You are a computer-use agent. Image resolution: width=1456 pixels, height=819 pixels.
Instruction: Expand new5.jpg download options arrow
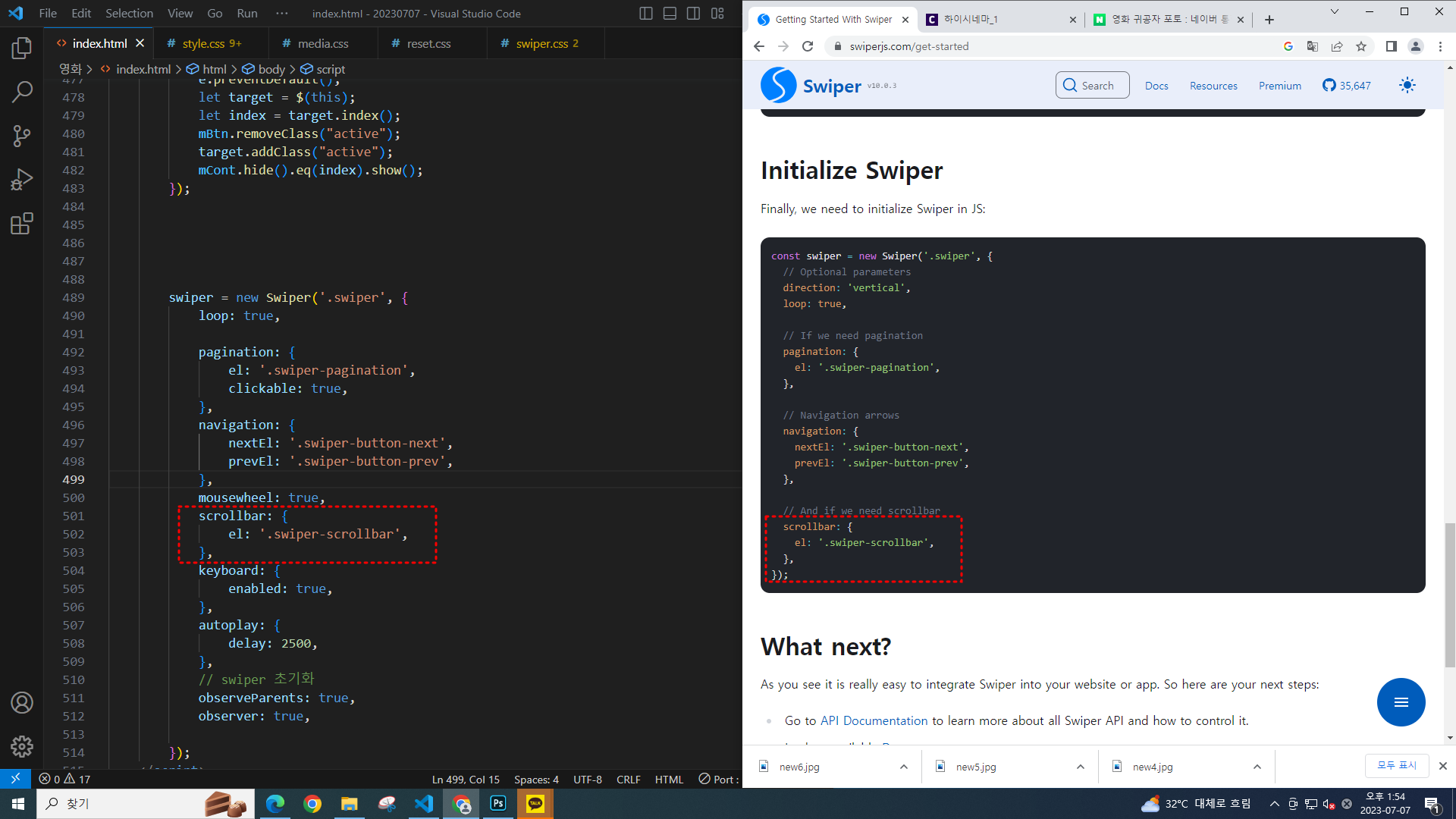[1081, 767]
